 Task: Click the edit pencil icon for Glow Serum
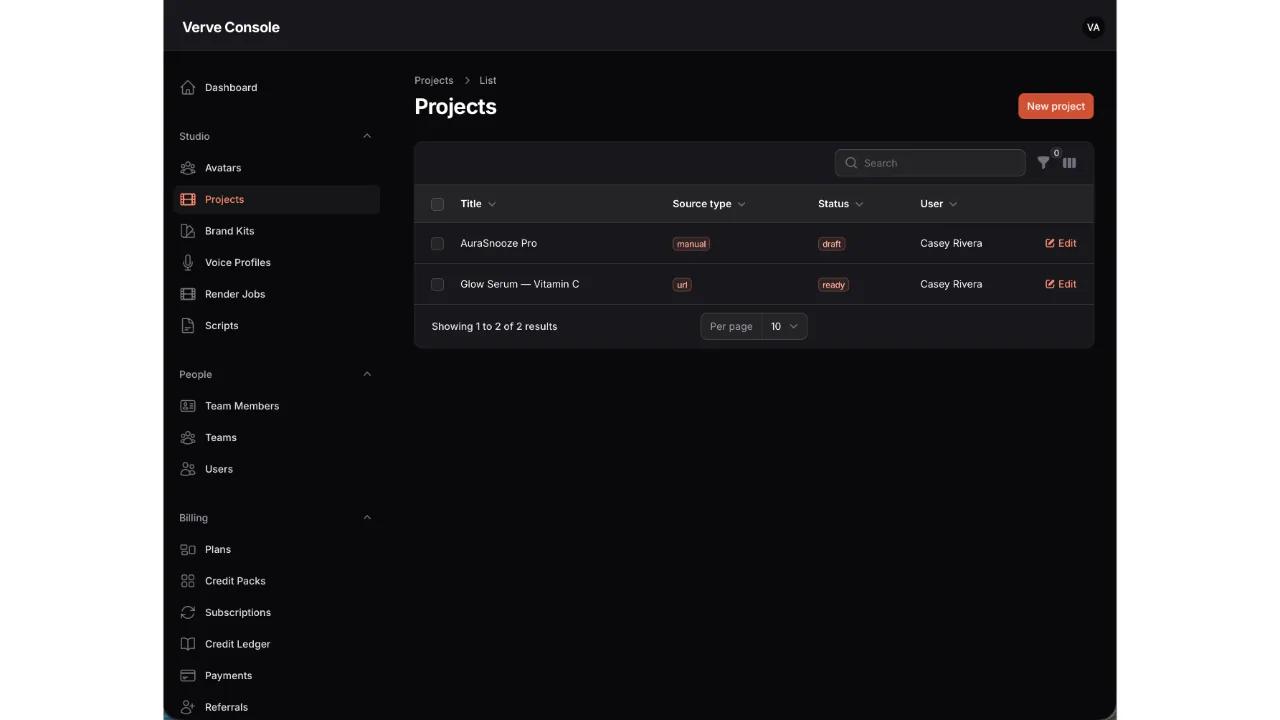(x=1050, y=284)
